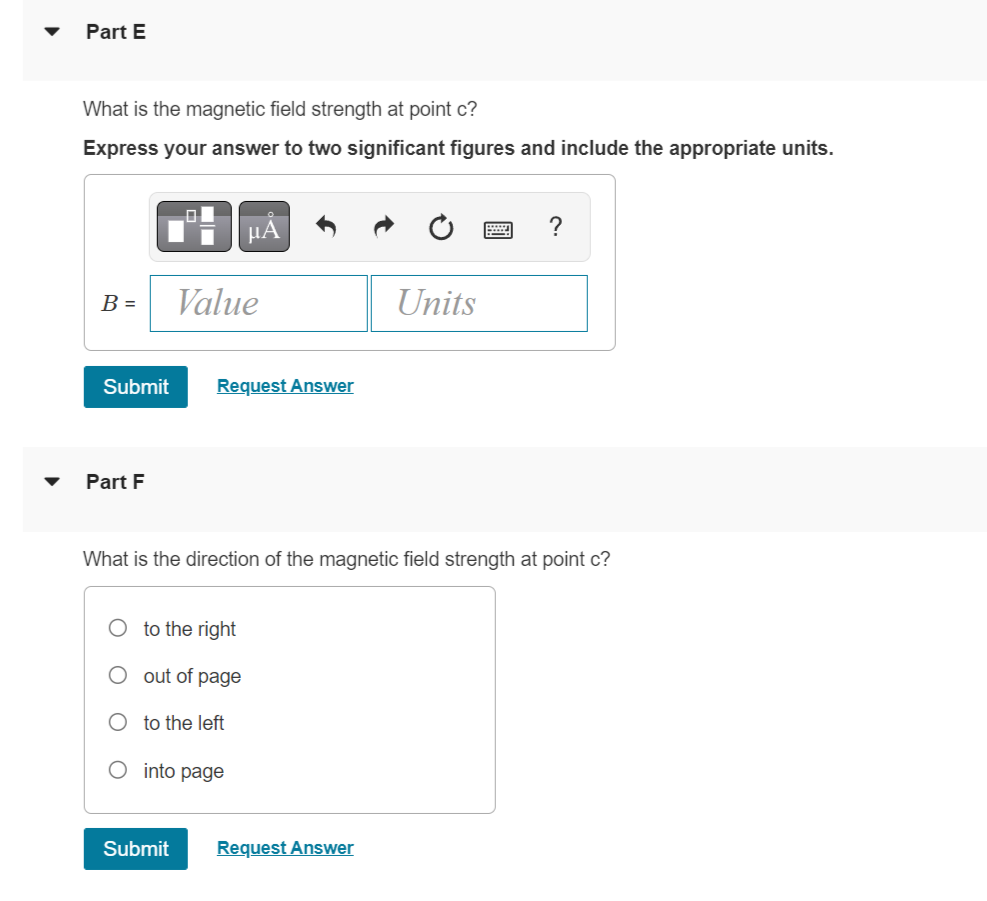Choose the "to the left" radio button
The image size is (987, 901).
119,723
